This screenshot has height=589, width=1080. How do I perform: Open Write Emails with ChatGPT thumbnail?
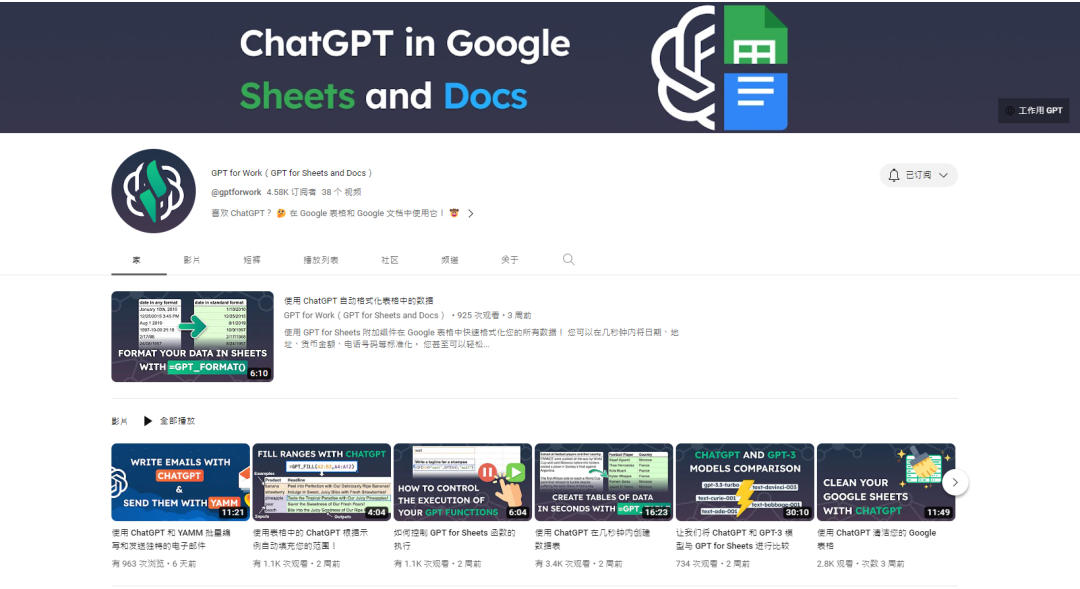click(x=180, y=482)
